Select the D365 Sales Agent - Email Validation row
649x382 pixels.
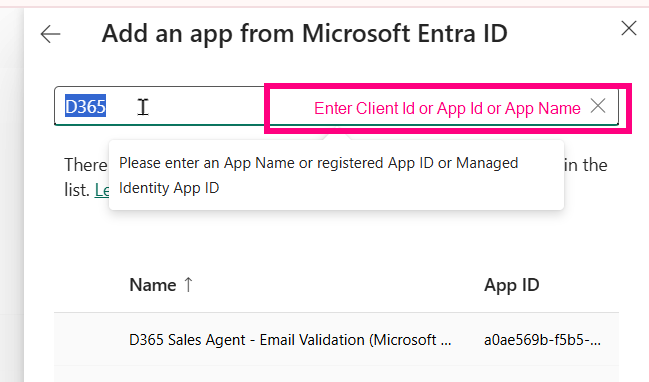[x=336, y=339]
